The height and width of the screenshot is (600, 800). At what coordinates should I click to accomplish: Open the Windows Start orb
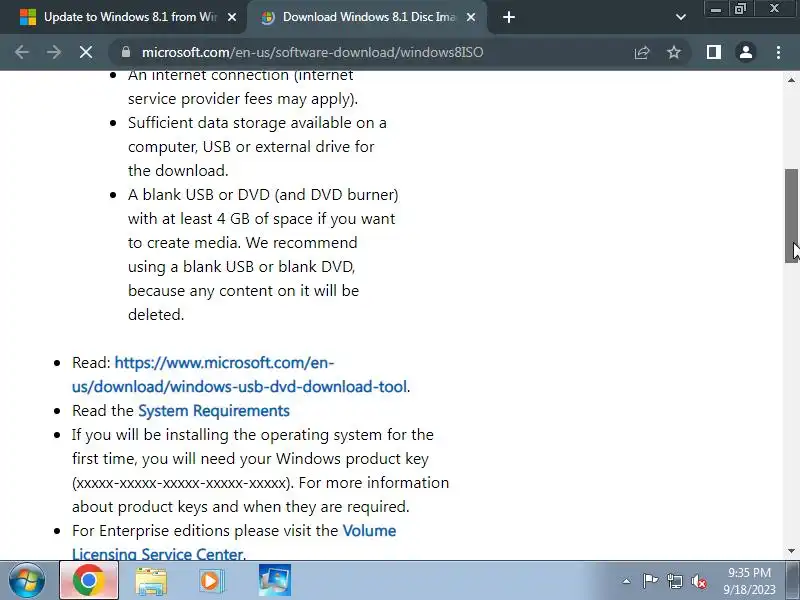pos(27,581)
